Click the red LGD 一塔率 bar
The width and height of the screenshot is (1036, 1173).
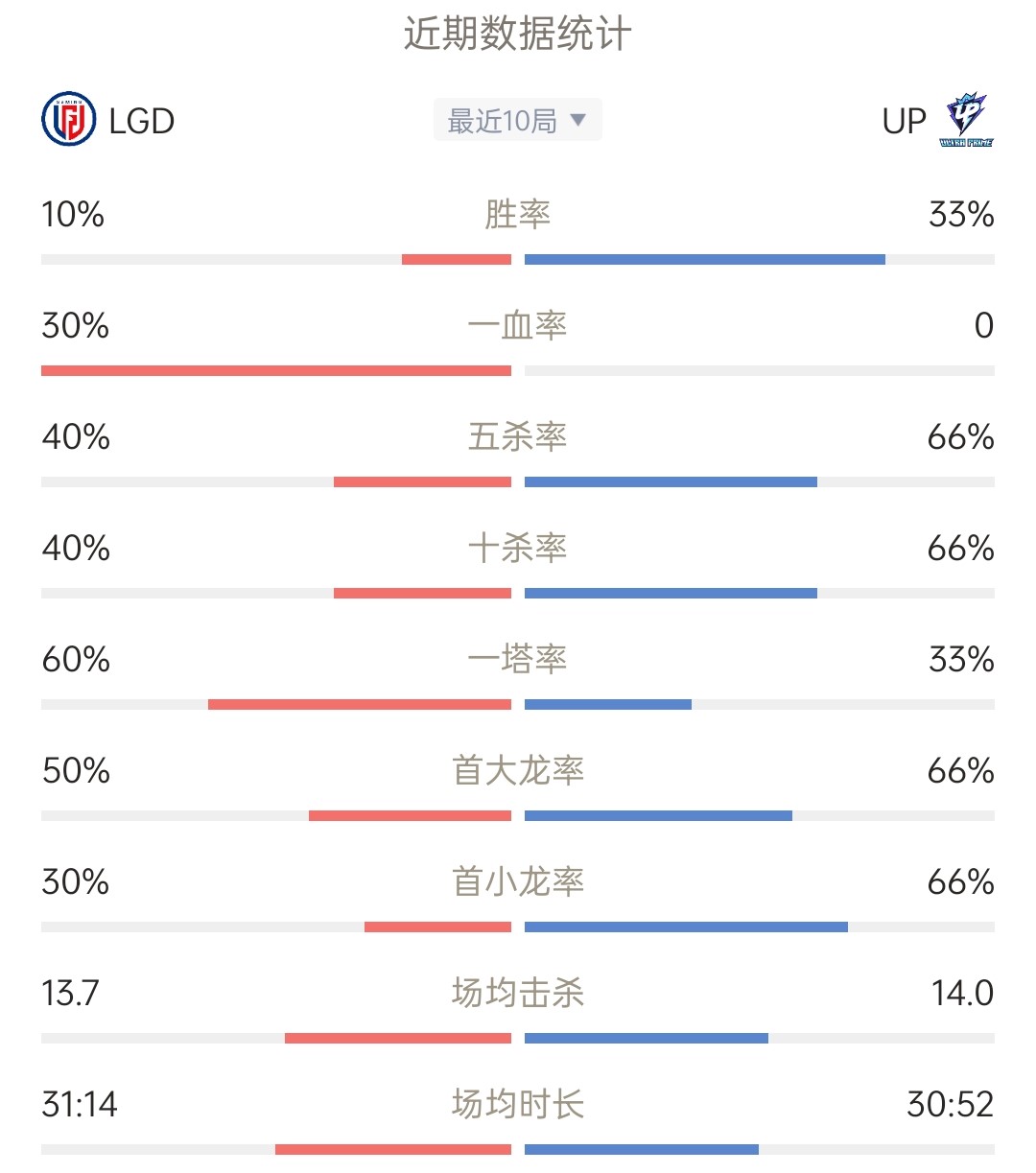point(360,705)
